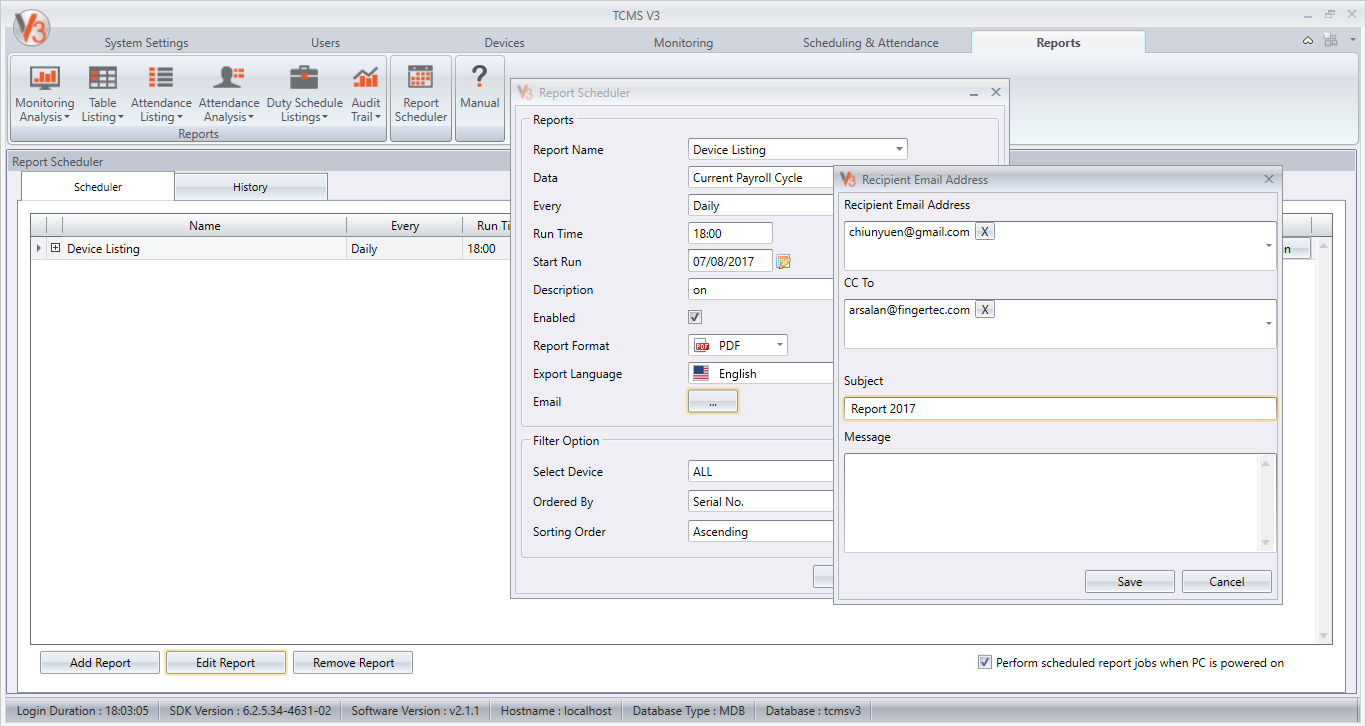Screen dimensions: 1366x726
Task: Switch to the Reports ribbon tab
Action: (x=1058, y=42)
